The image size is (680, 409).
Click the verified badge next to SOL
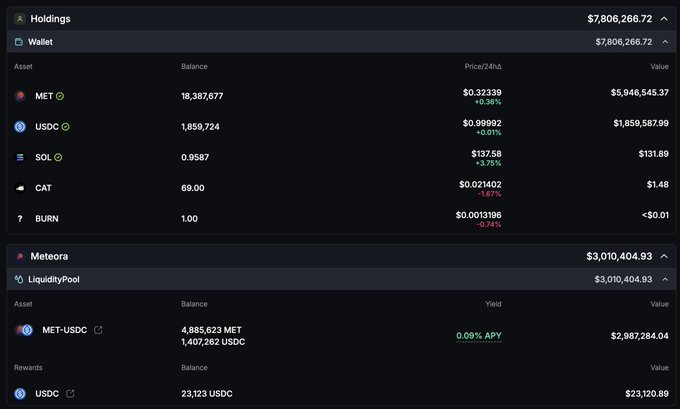point(58,157)
